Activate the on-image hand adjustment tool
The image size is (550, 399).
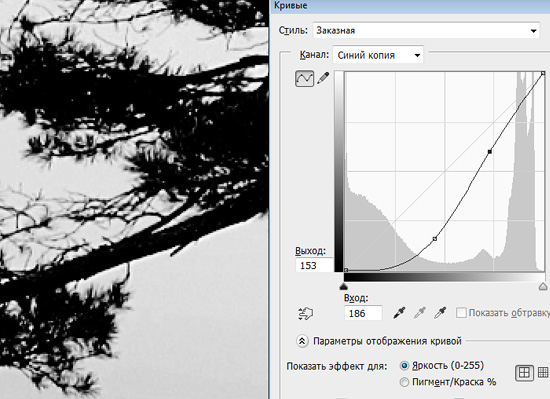pyautogui.click(x=305, y=313)
